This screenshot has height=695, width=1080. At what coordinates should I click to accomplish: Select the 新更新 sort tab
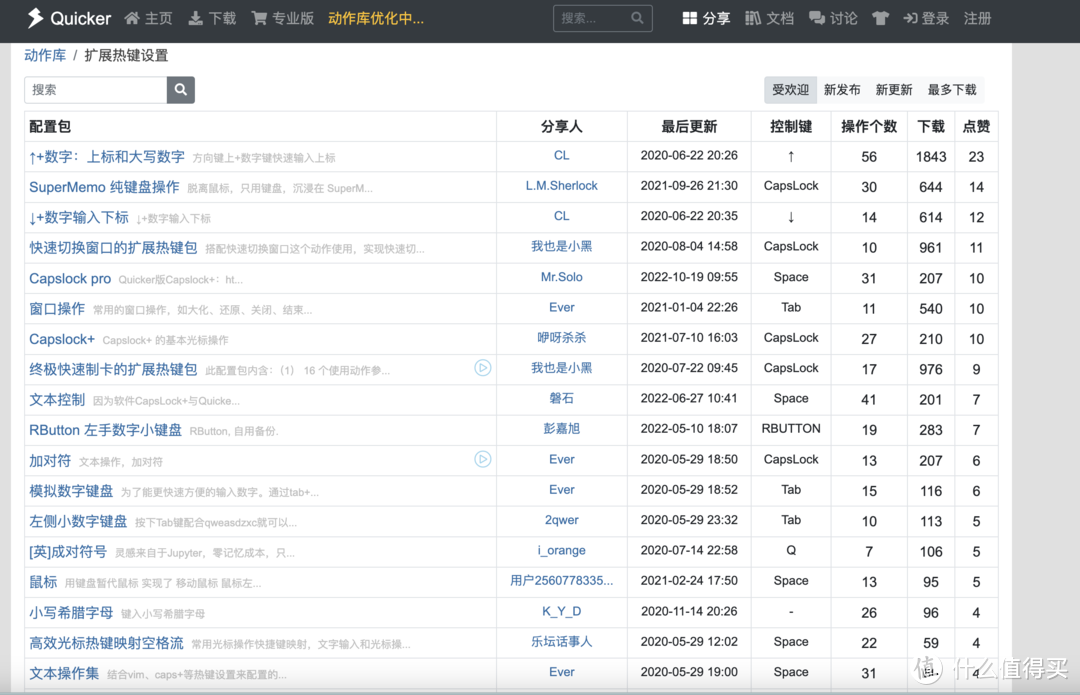(x=893, y=90)
